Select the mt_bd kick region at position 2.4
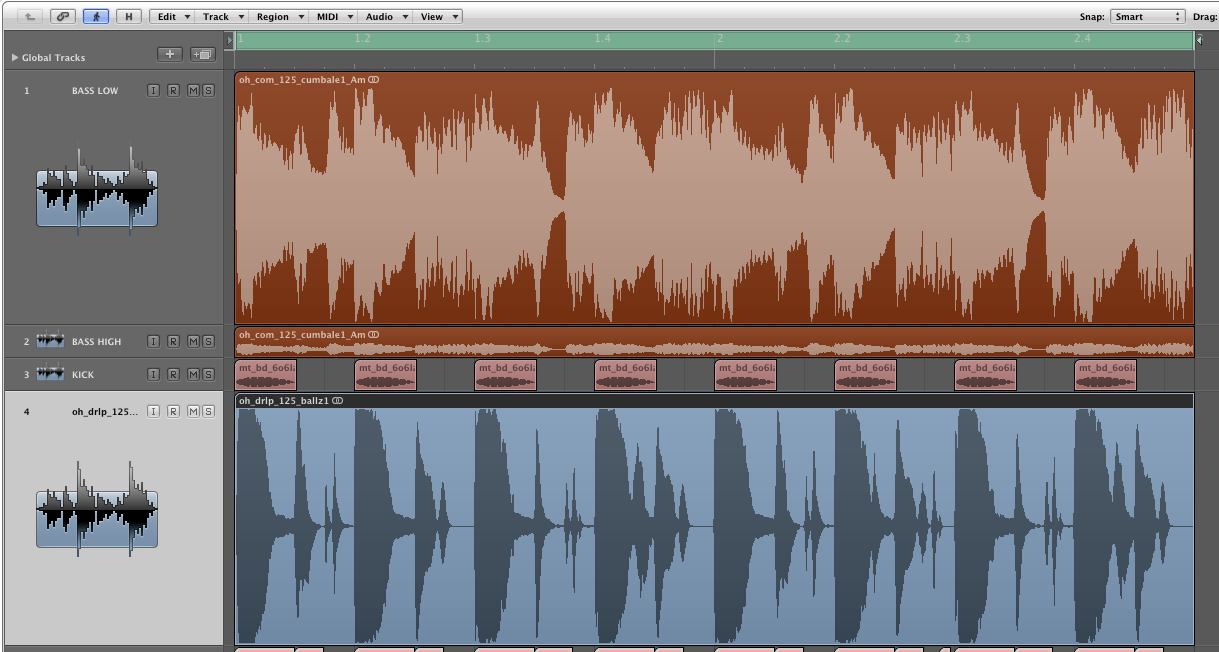 1106,375
